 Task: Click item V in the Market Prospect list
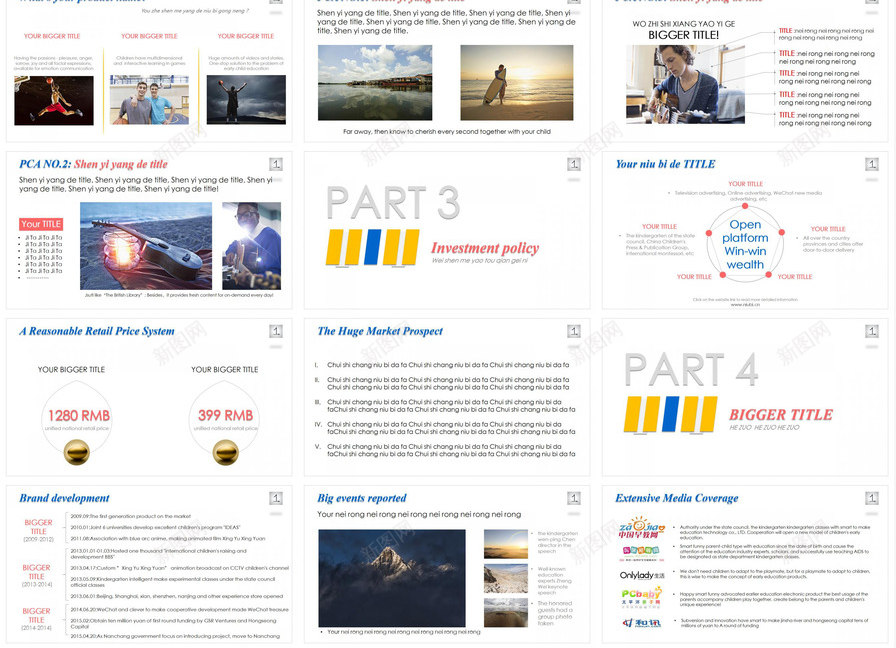(445, 450)
